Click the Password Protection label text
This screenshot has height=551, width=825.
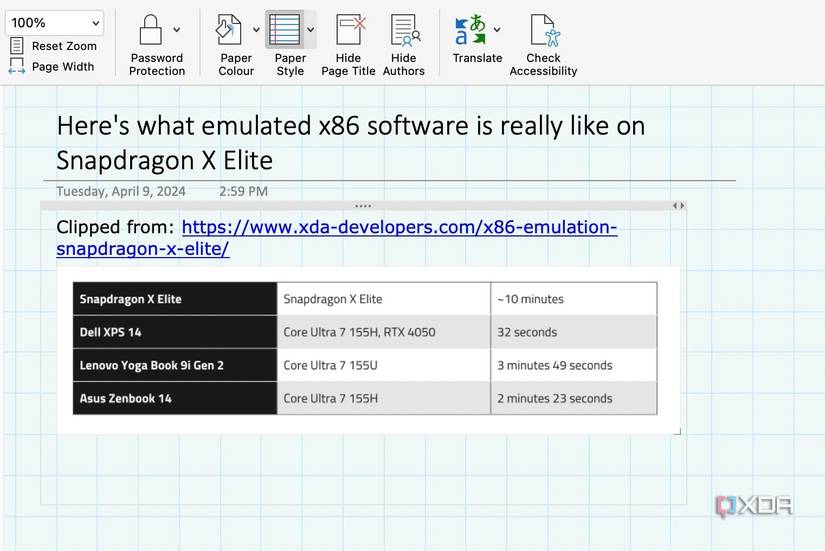tap(157, 64)
